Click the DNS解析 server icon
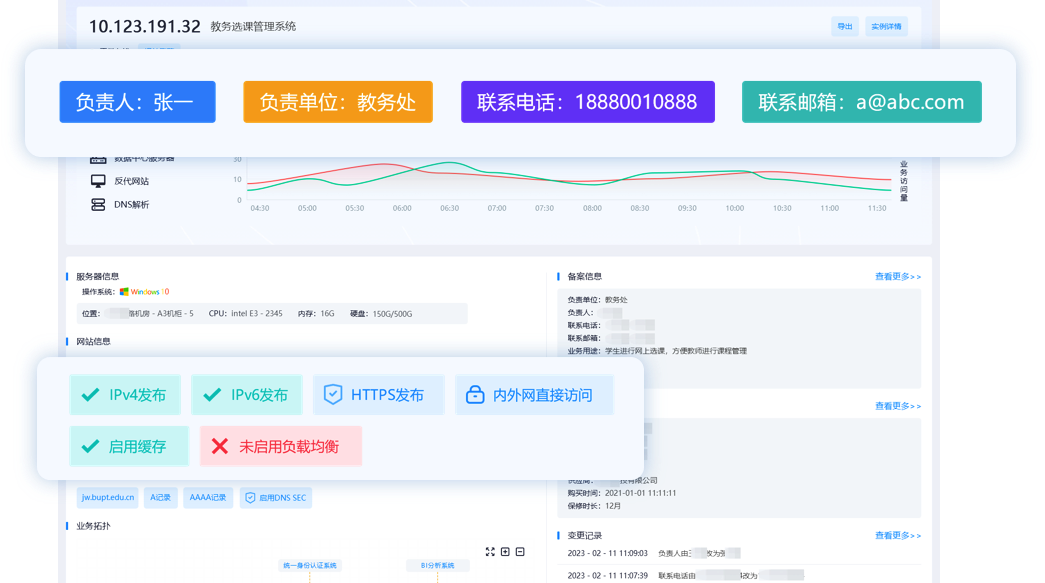The height and width of the screenshot is (583, 1045). tap(98, 204)
